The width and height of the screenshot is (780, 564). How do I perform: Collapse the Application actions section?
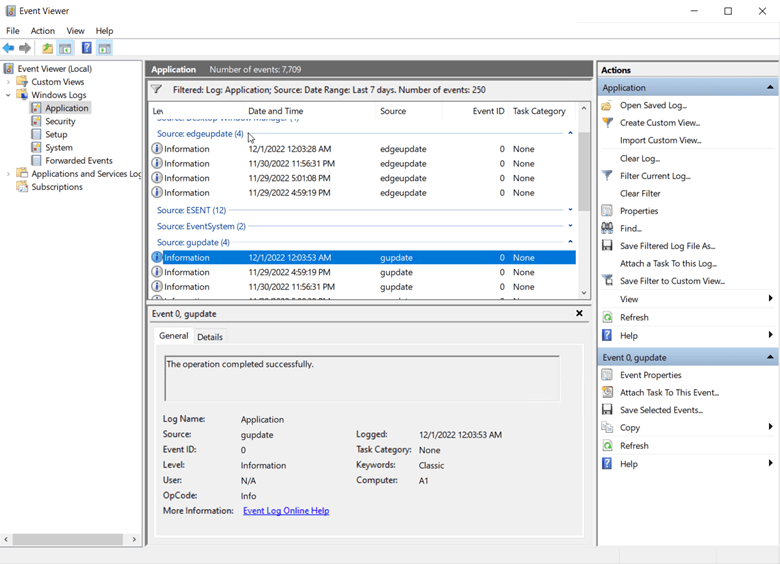pyautogui.click(x=770, y=88)
